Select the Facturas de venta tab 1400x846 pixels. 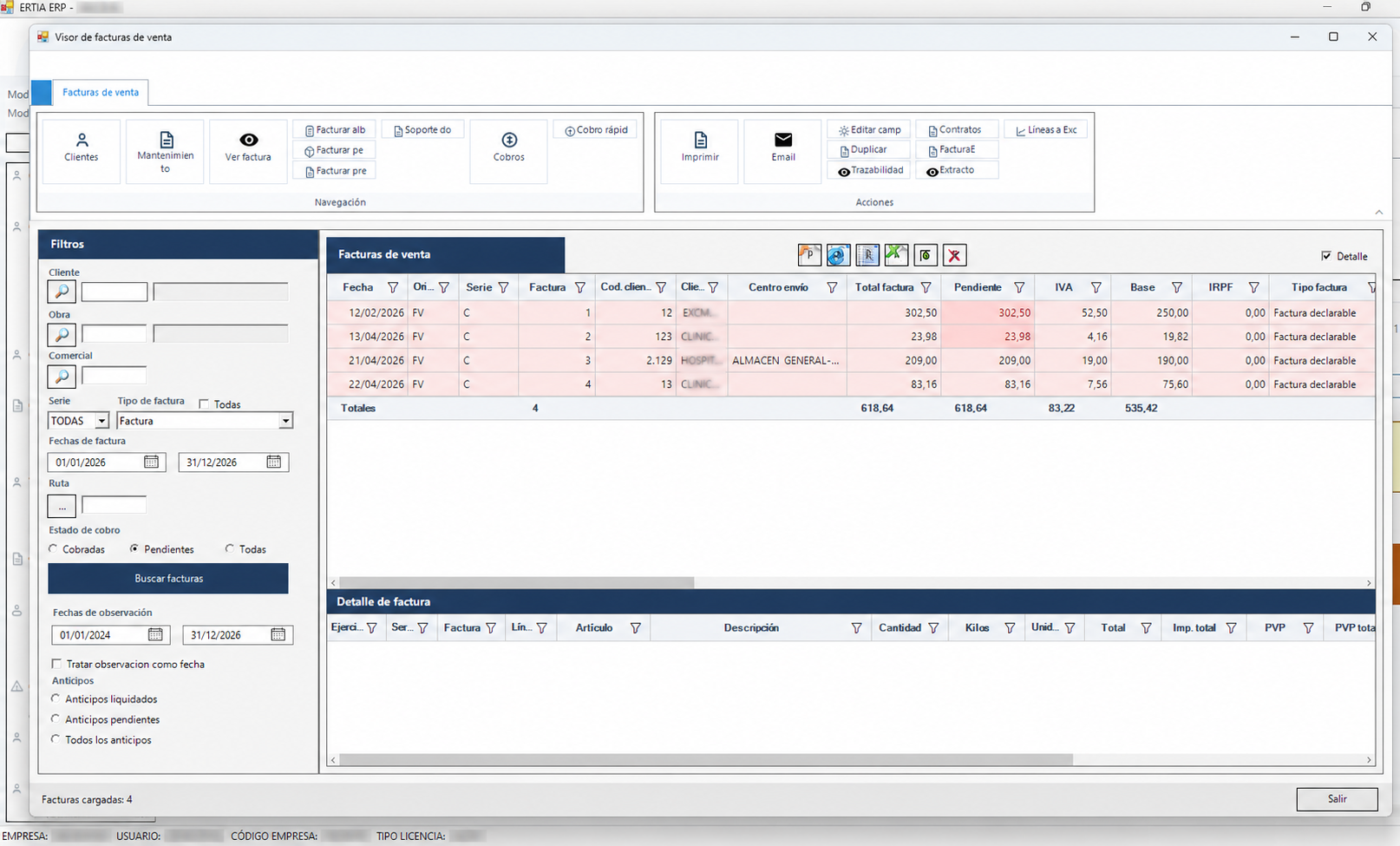pos(101,92)
